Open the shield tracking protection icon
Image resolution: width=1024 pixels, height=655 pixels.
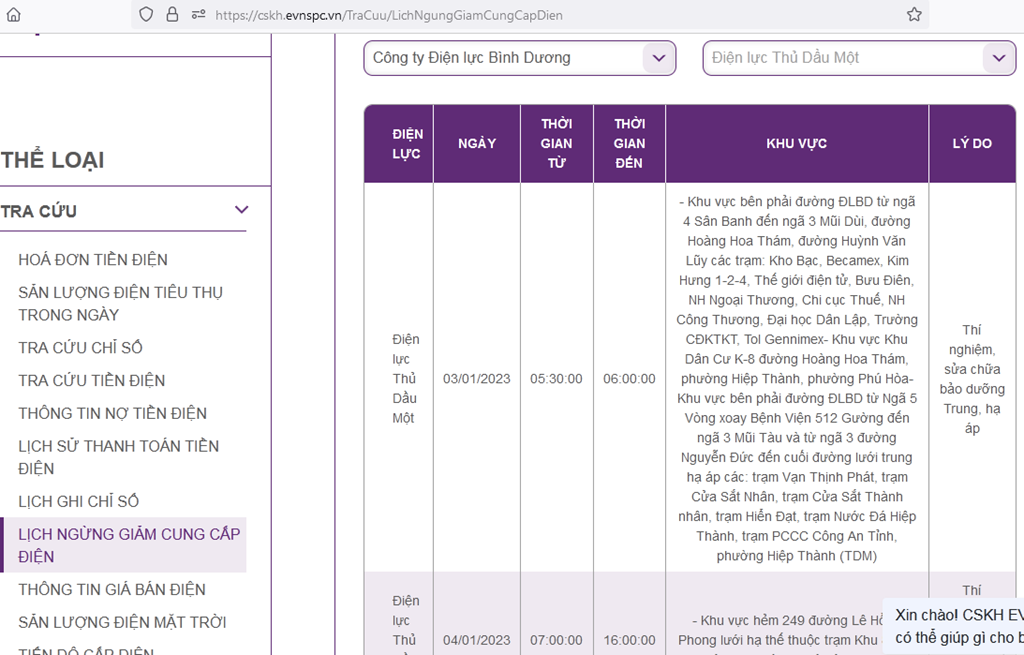click(146, 14)
